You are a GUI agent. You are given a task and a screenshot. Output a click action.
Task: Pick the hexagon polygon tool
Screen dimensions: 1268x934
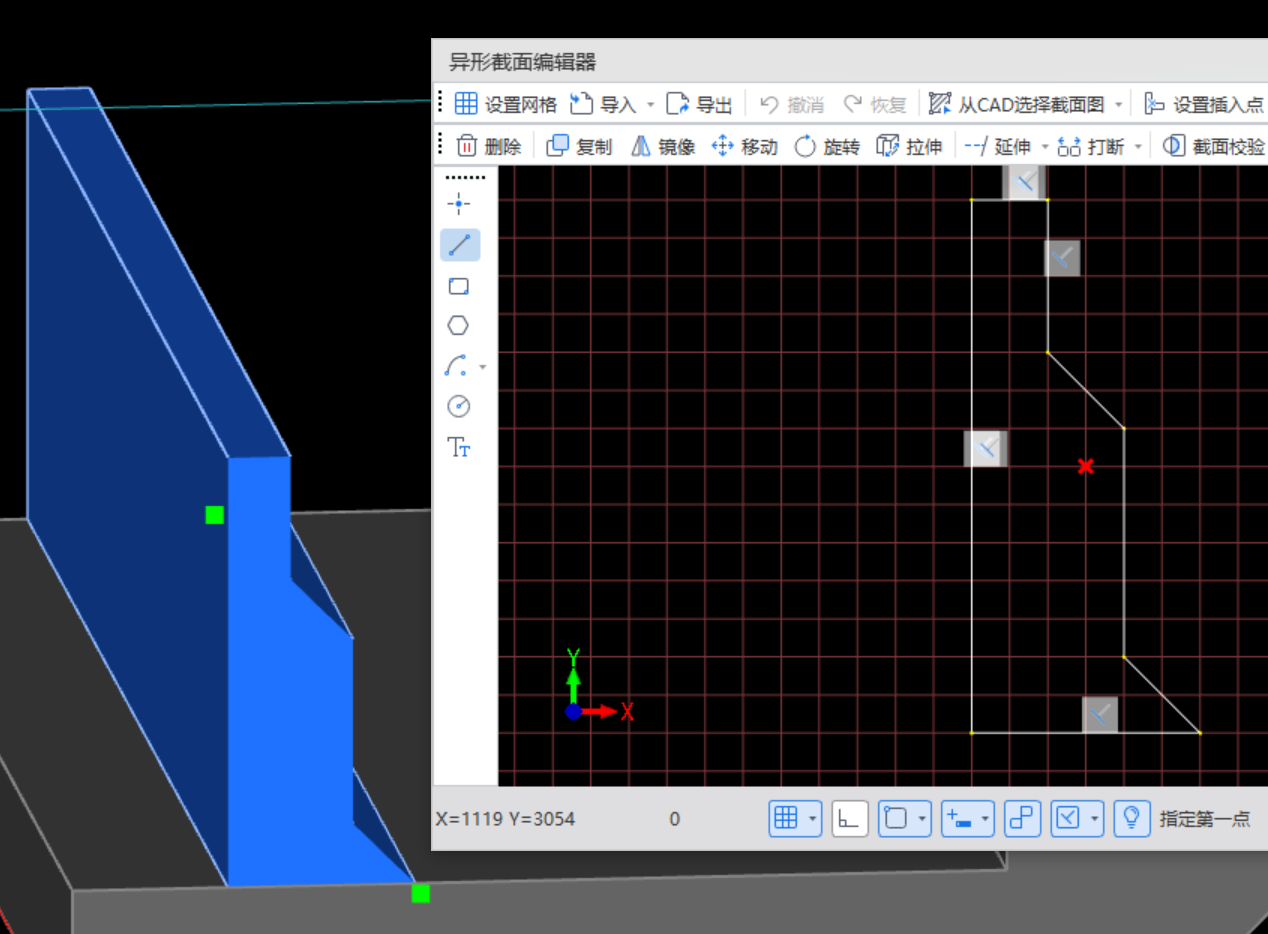459,326
